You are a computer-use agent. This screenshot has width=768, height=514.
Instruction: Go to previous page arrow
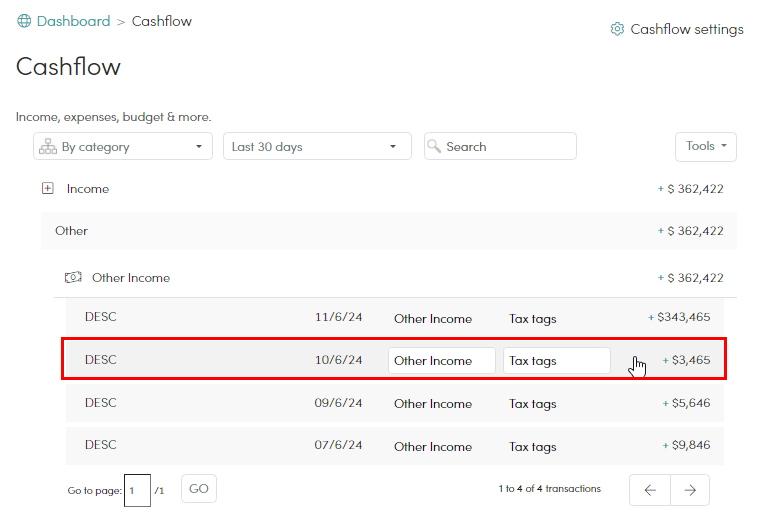pos(650,490)
